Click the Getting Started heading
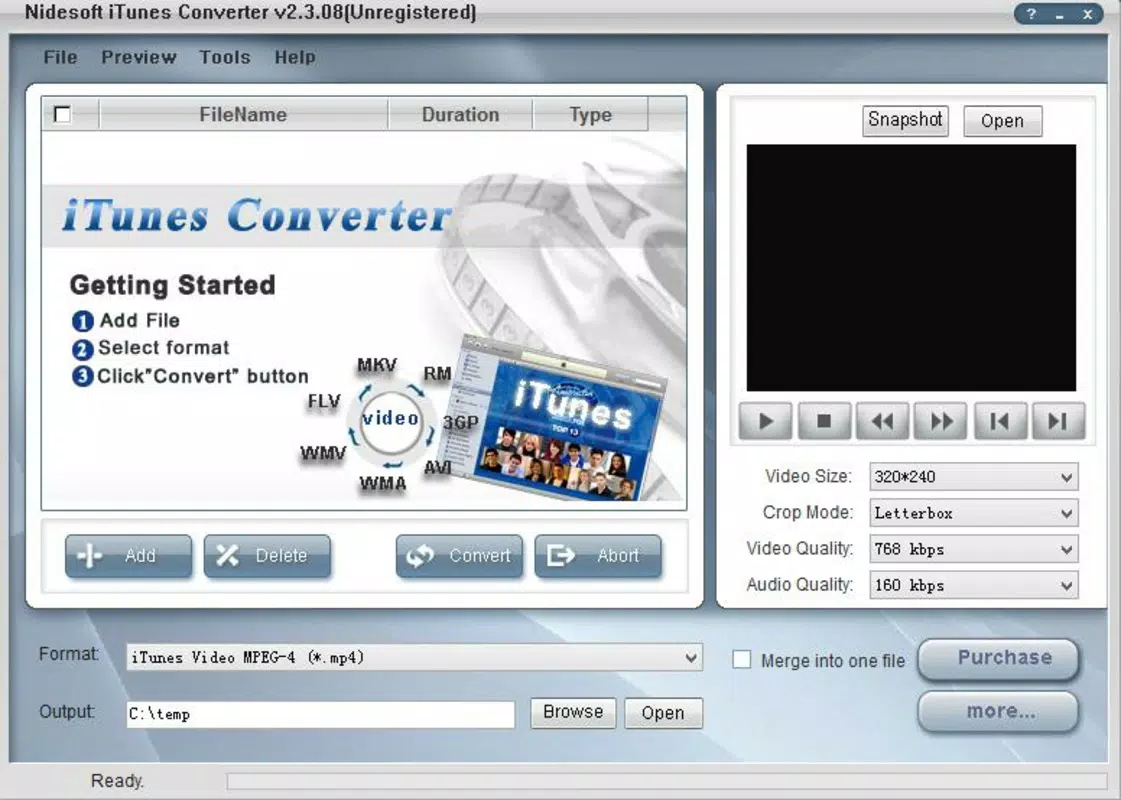 click(x=172, y=285)
